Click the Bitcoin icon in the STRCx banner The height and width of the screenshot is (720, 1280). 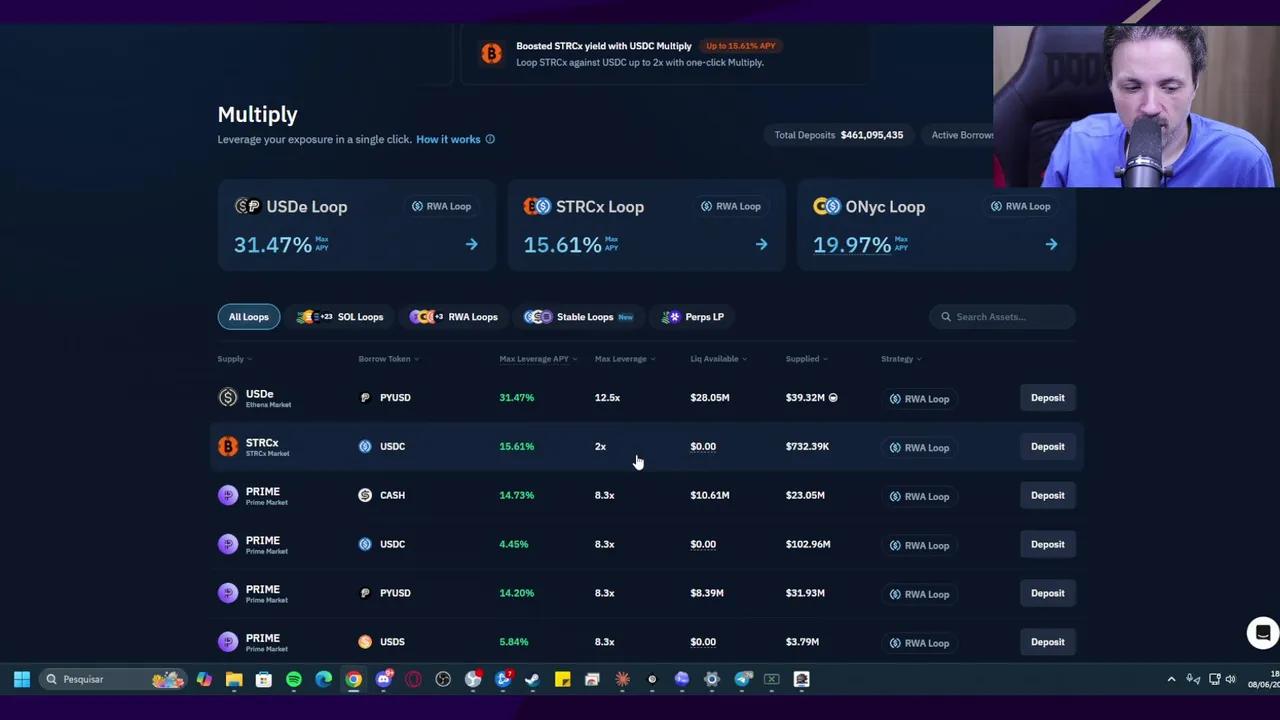click(x=491, y=54)
